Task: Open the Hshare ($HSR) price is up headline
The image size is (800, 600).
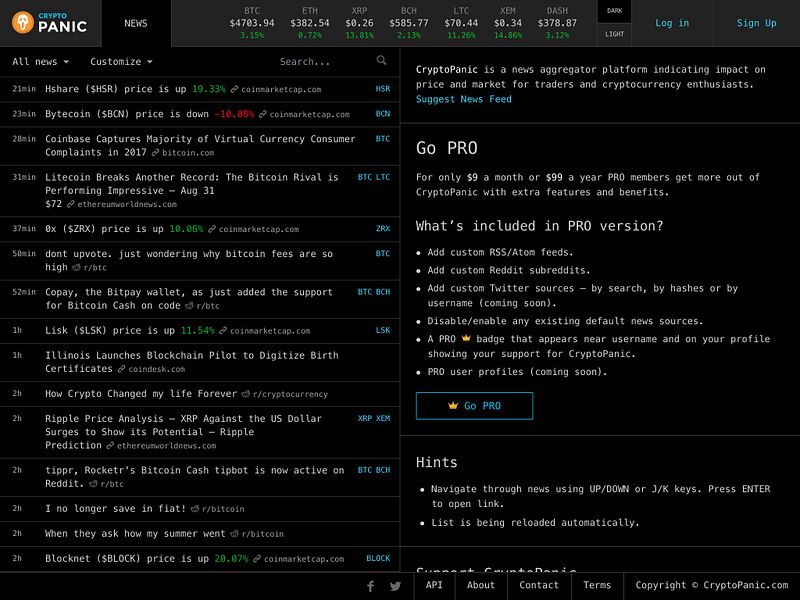Action: tap(135, 89)
